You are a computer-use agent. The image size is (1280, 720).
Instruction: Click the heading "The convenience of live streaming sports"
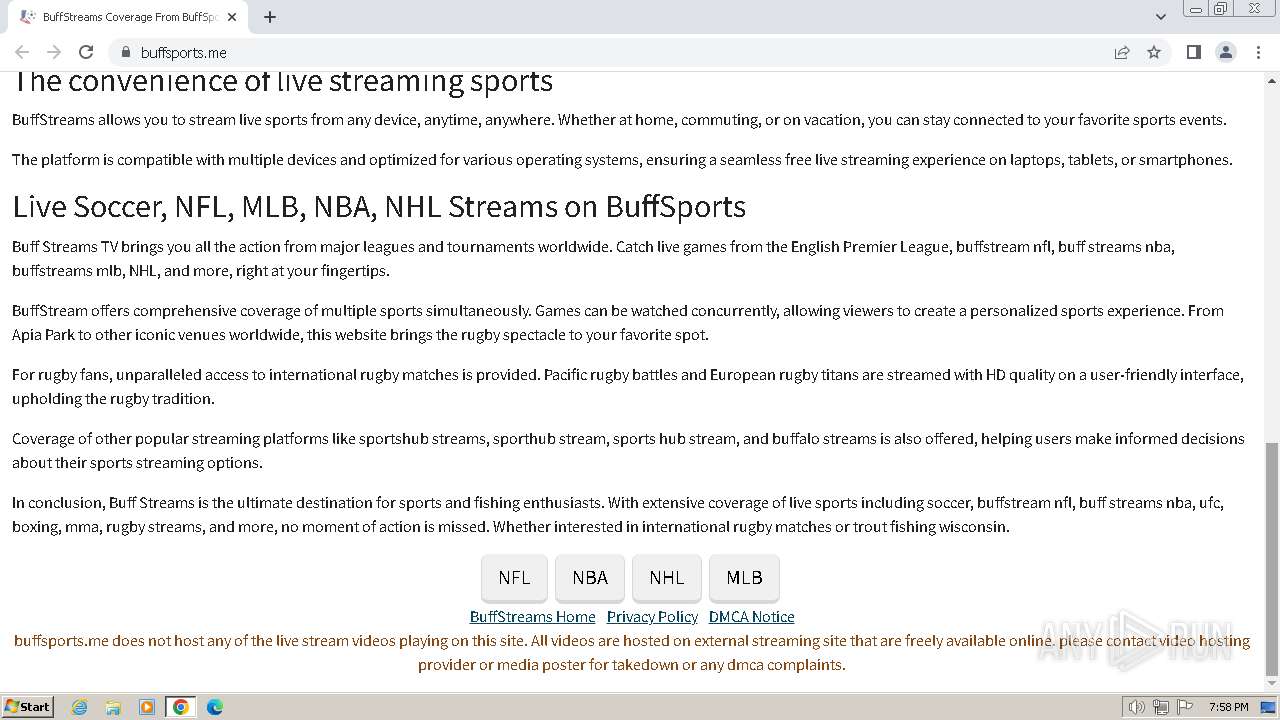[282, 82]
